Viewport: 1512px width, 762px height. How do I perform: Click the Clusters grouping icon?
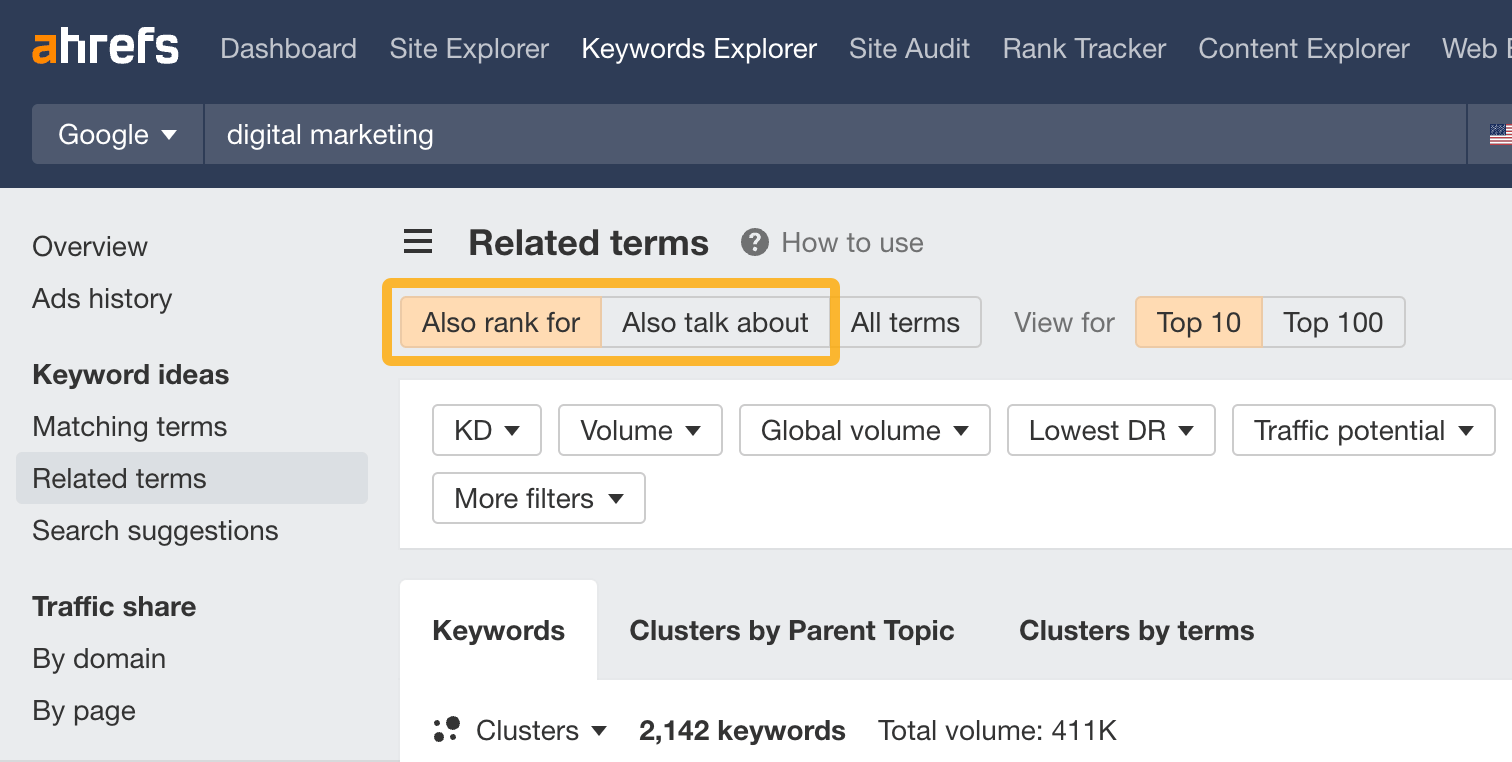447,730
